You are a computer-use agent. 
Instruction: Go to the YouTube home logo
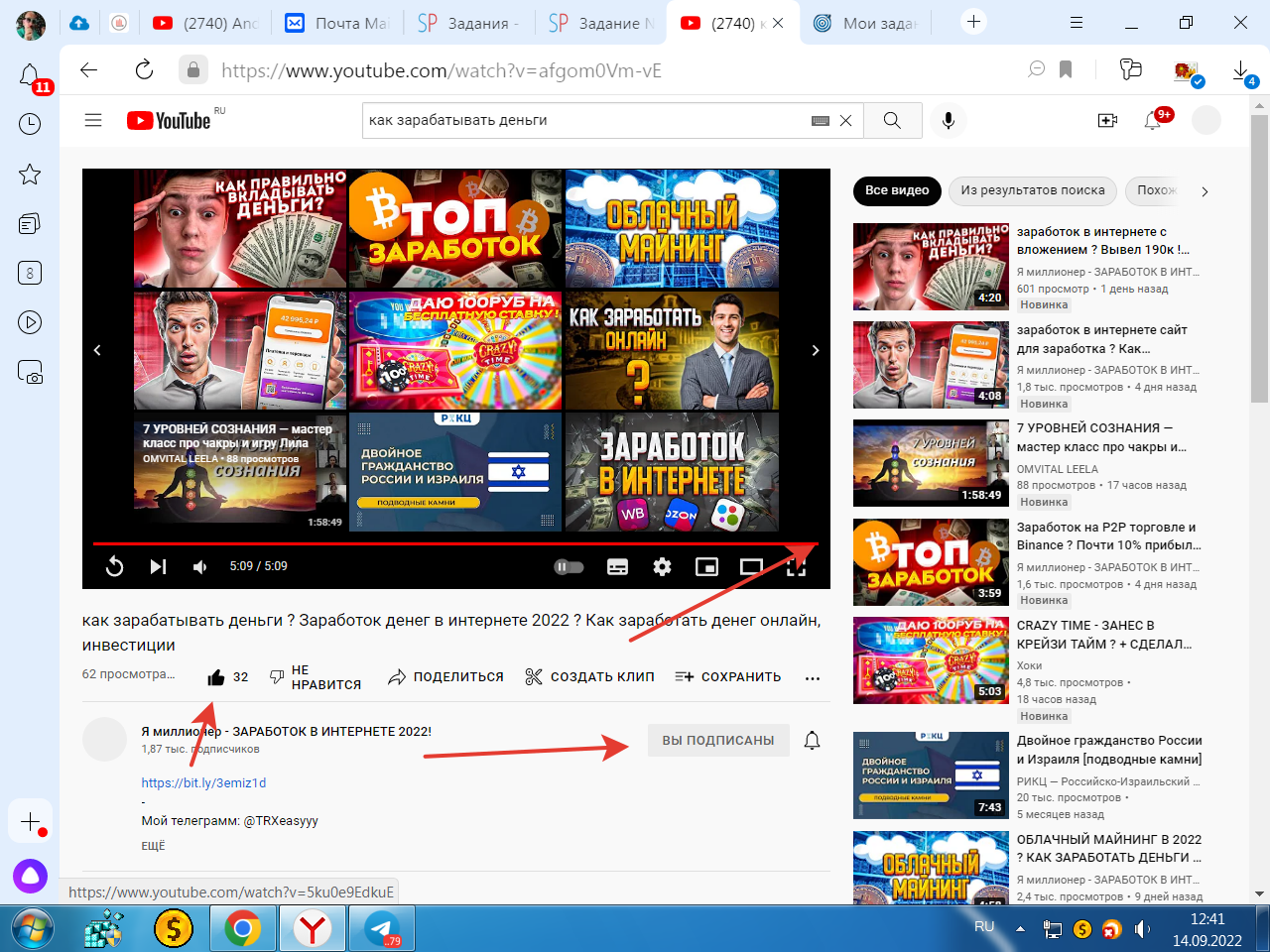pyautogui.click(x=170, y=120)
